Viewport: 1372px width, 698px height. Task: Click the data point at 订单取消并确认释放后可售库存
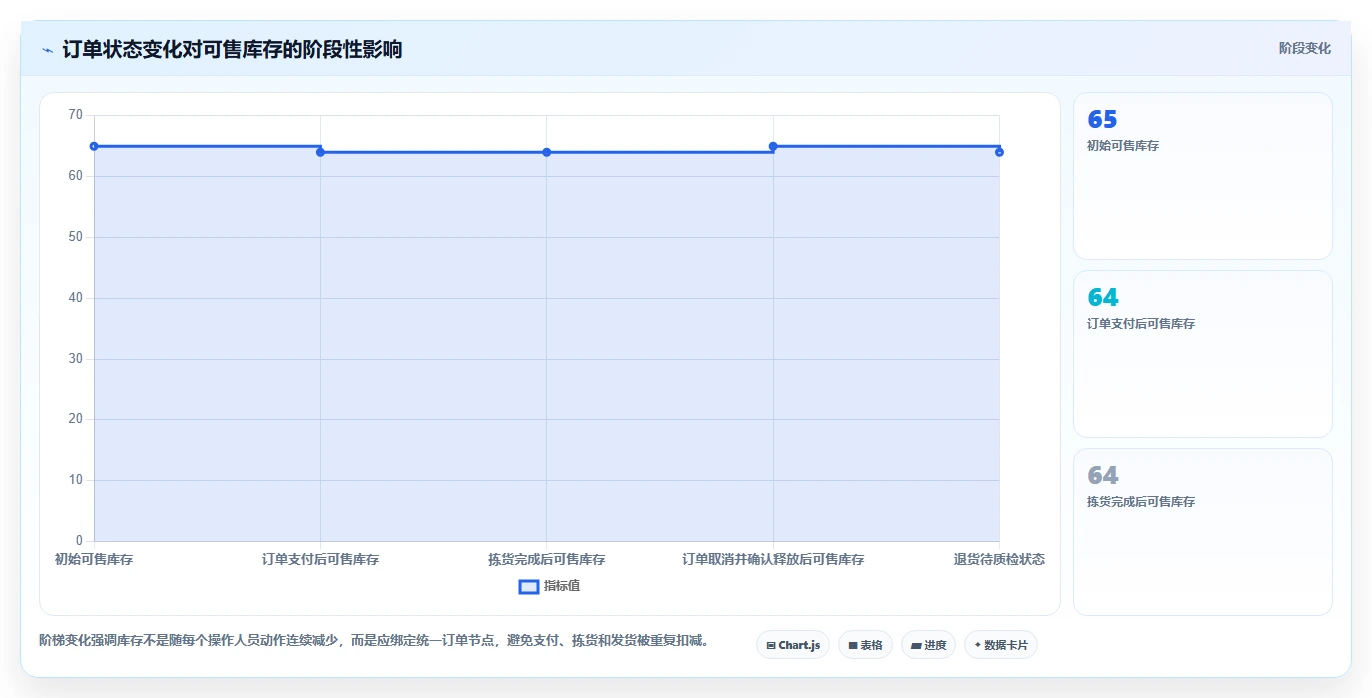773,146
